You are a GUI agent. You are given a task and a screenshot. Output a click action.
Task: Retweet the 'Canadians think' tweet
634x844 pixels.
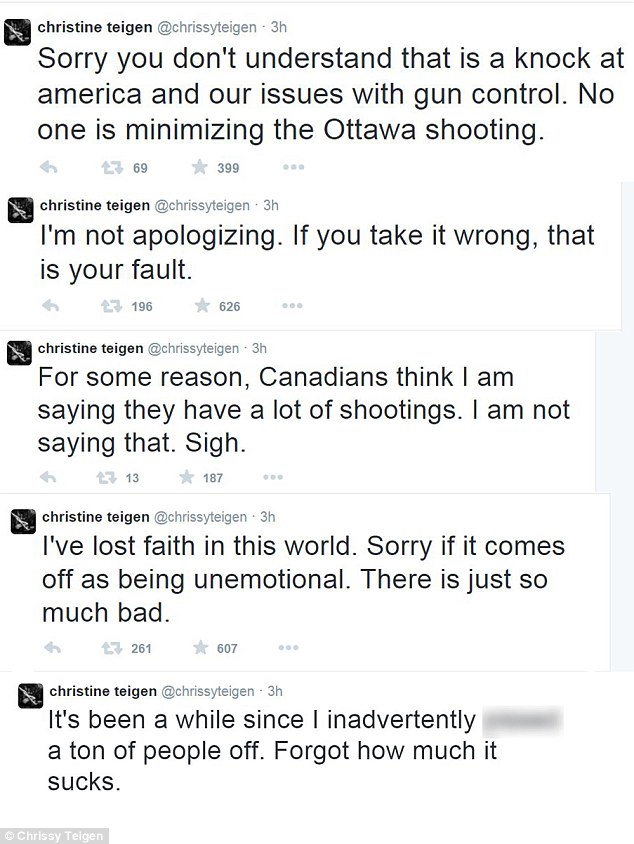(x=105, y=477)
